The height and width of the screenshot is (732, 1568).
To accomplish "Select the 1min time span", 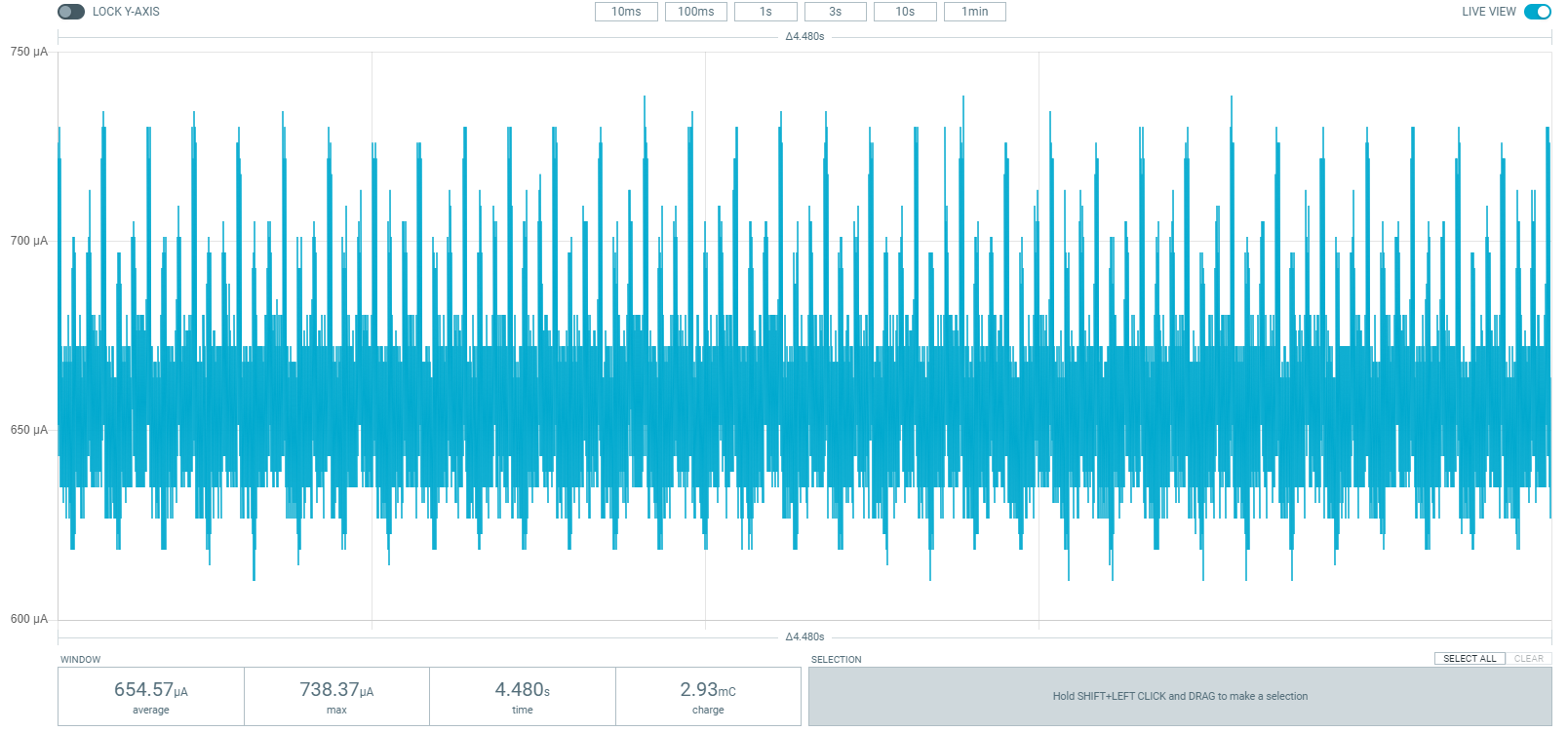I will pos(974,12).
